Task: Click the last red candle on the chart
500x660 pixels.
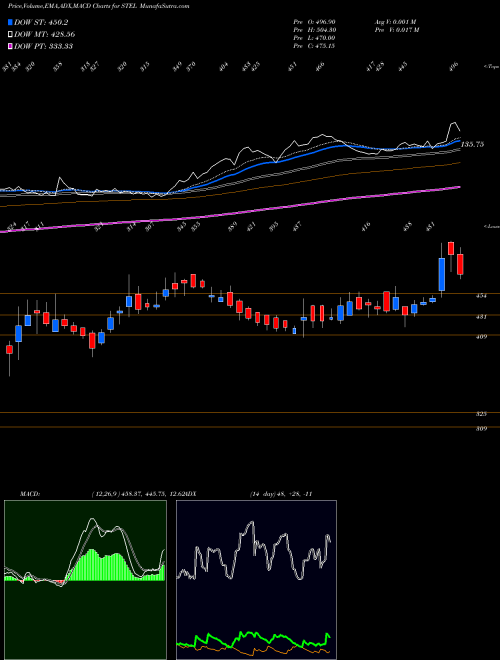Action: [460, 264]
